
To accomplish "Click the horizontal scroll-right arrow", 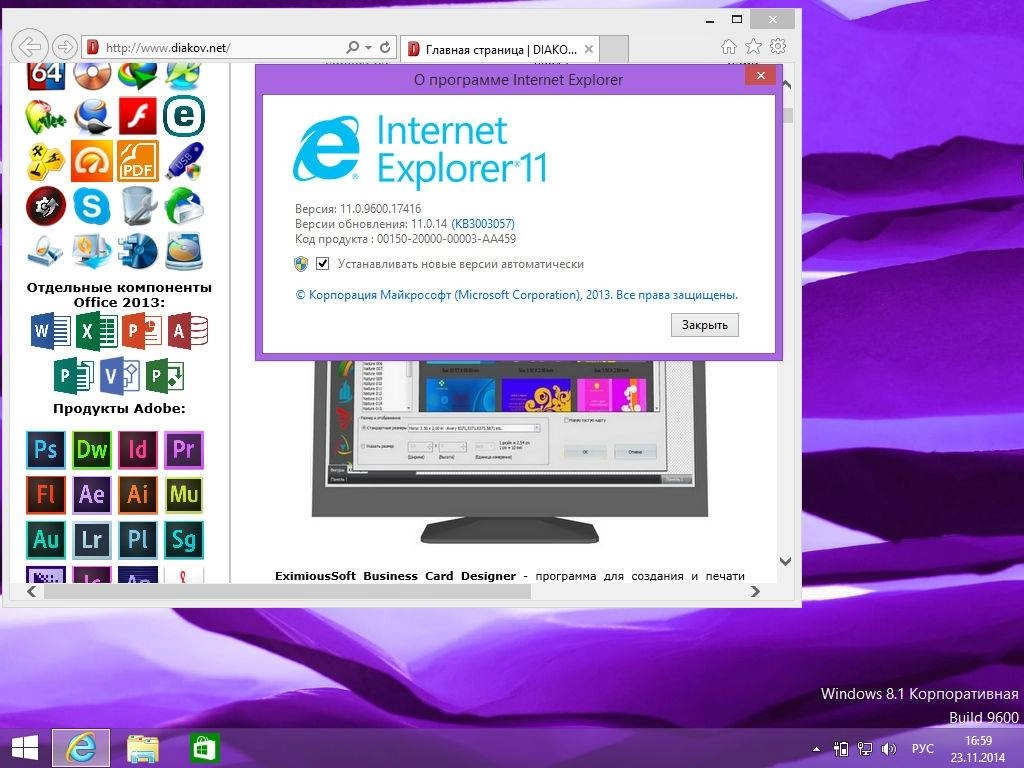I will [756, 592].
